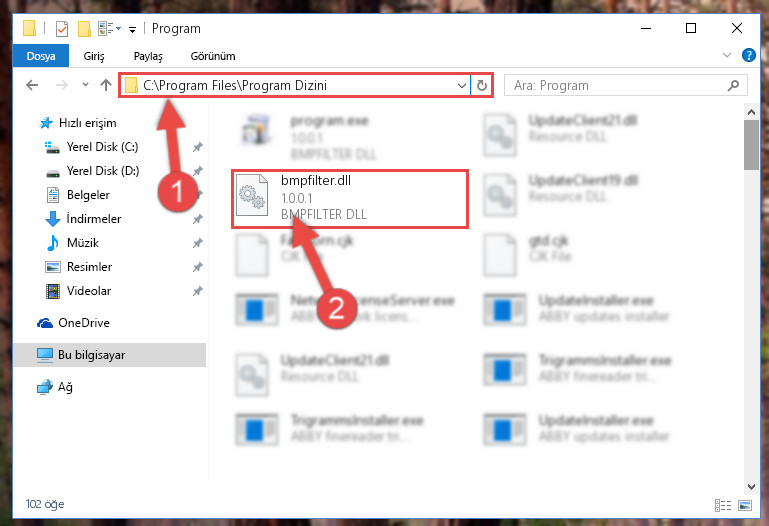Click the search magnifier icon
This screenshot has width=769, height=526.
click(x=733, y=85)
